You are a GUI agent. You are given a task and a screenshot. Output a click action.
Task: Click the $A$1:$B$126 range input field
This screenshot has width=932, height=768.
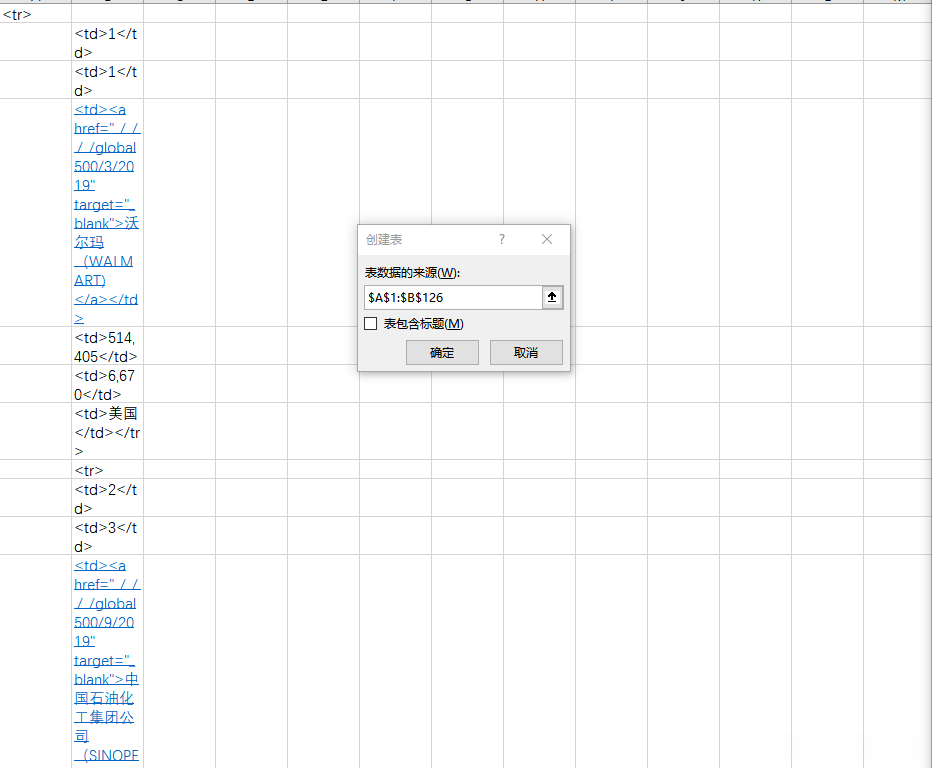pyautogui.click(x=453, y=297)
